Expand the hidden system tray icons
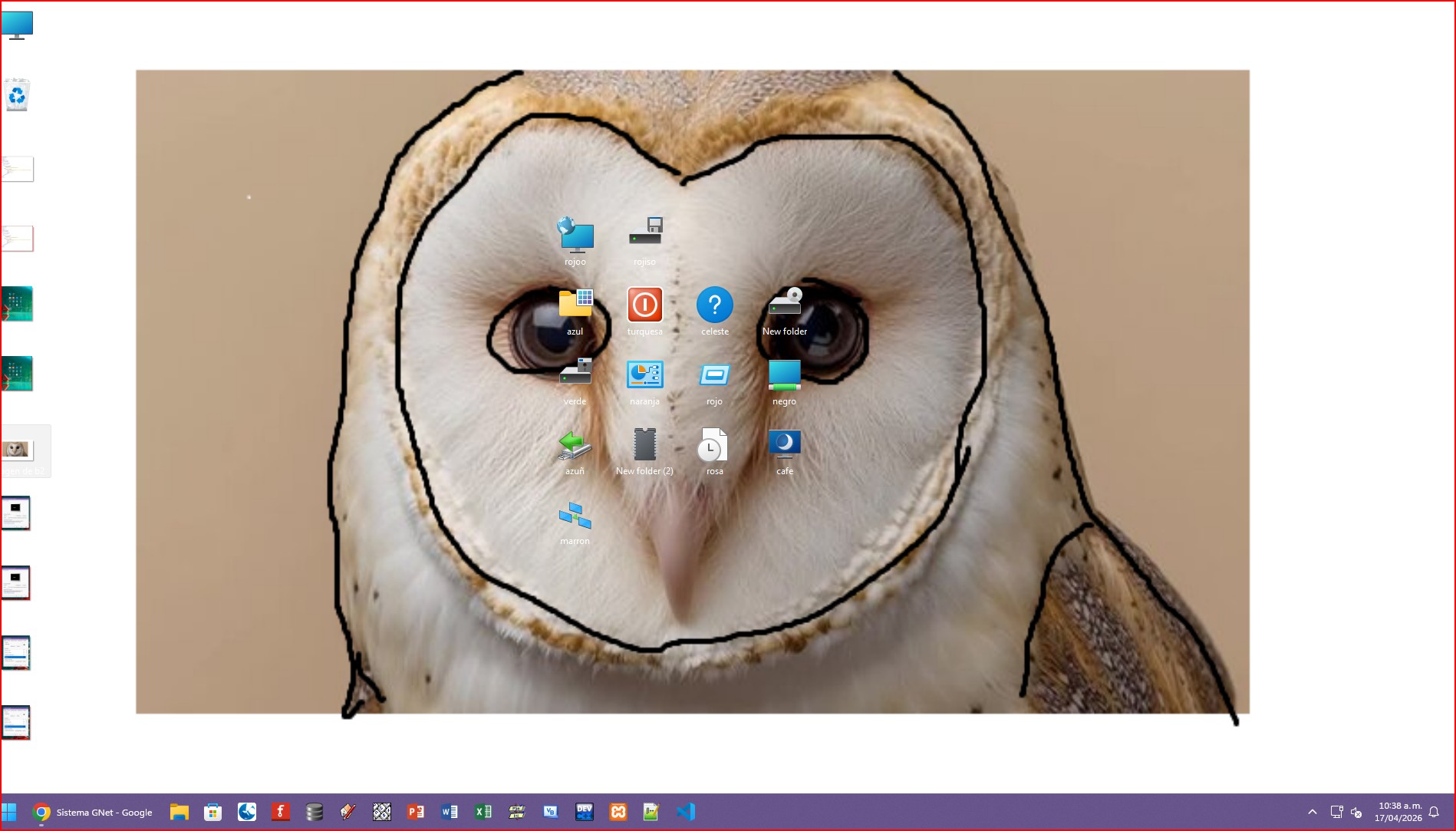Screen dimensions: 1456x831 (1312, 812)
